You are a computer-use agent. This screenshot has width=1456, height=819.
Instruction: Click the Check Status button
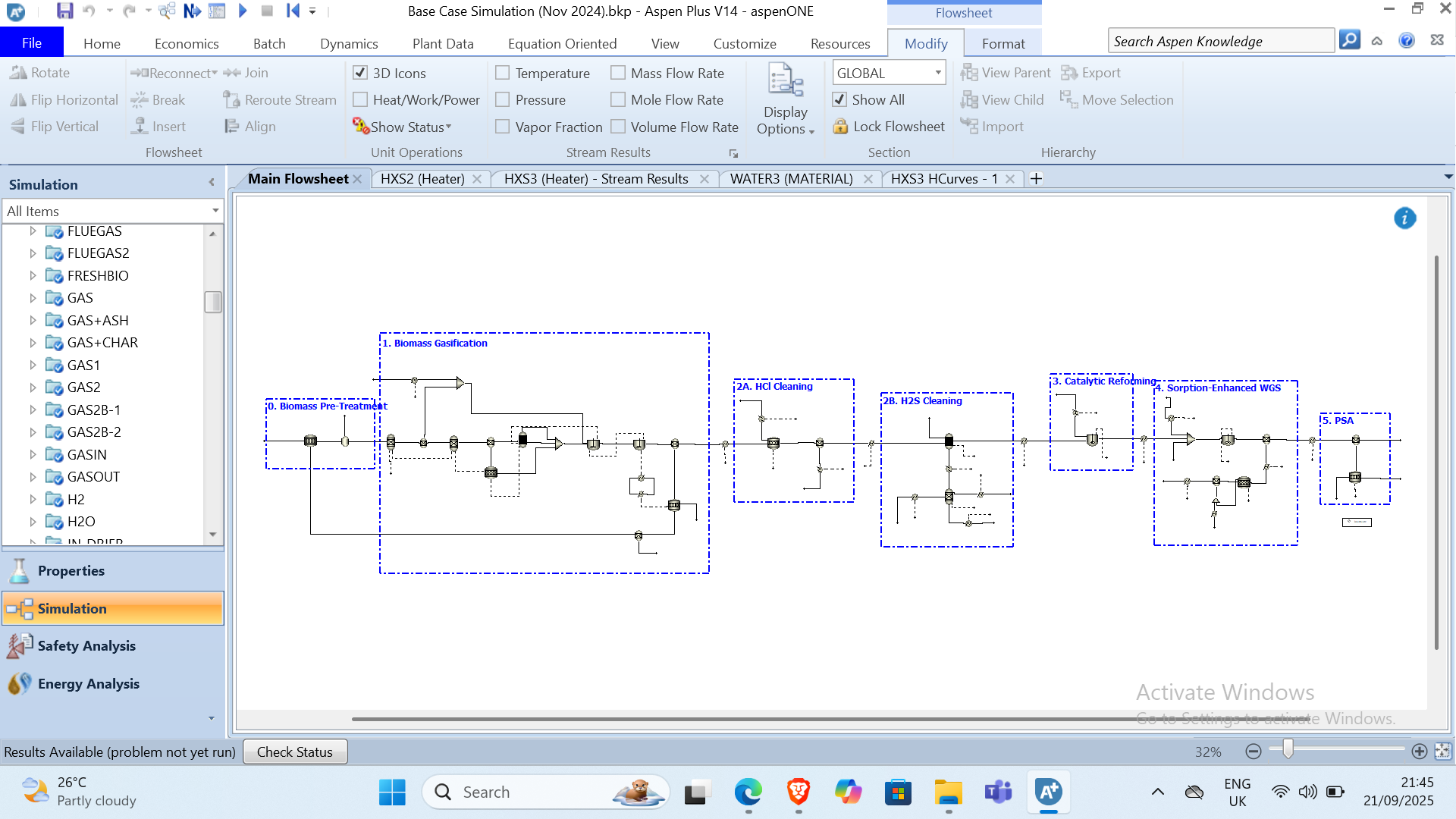click(294, 752)
